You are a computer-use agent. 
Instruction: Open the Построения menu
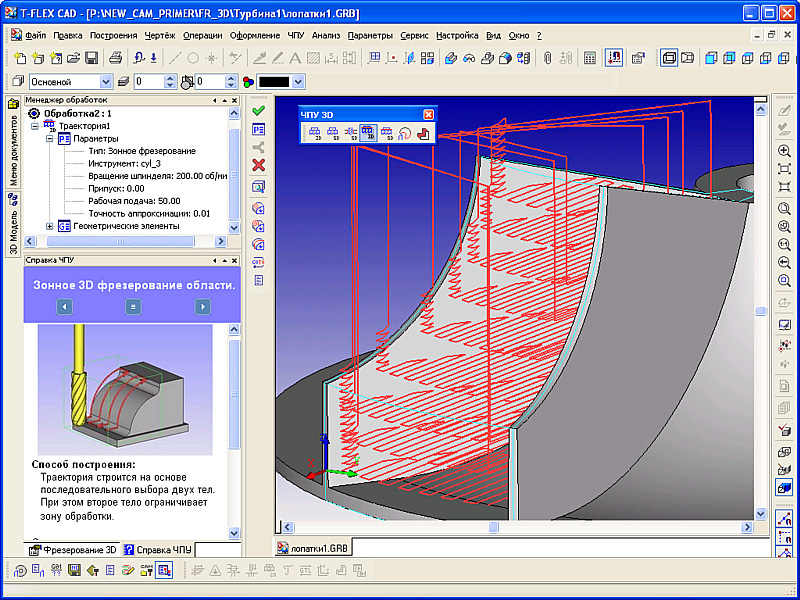[x=113, y=35]
